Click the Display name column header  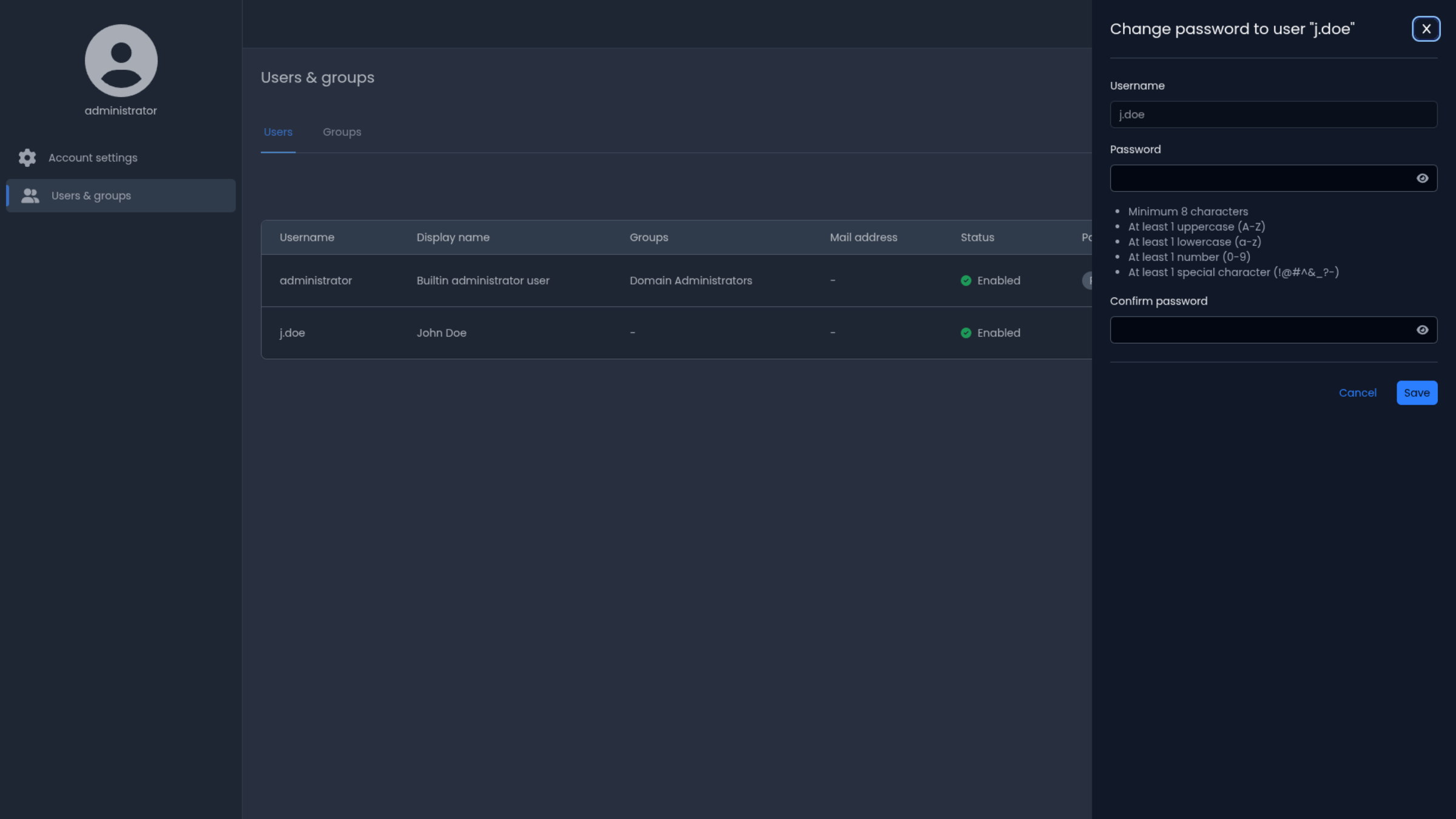(453, 237)
